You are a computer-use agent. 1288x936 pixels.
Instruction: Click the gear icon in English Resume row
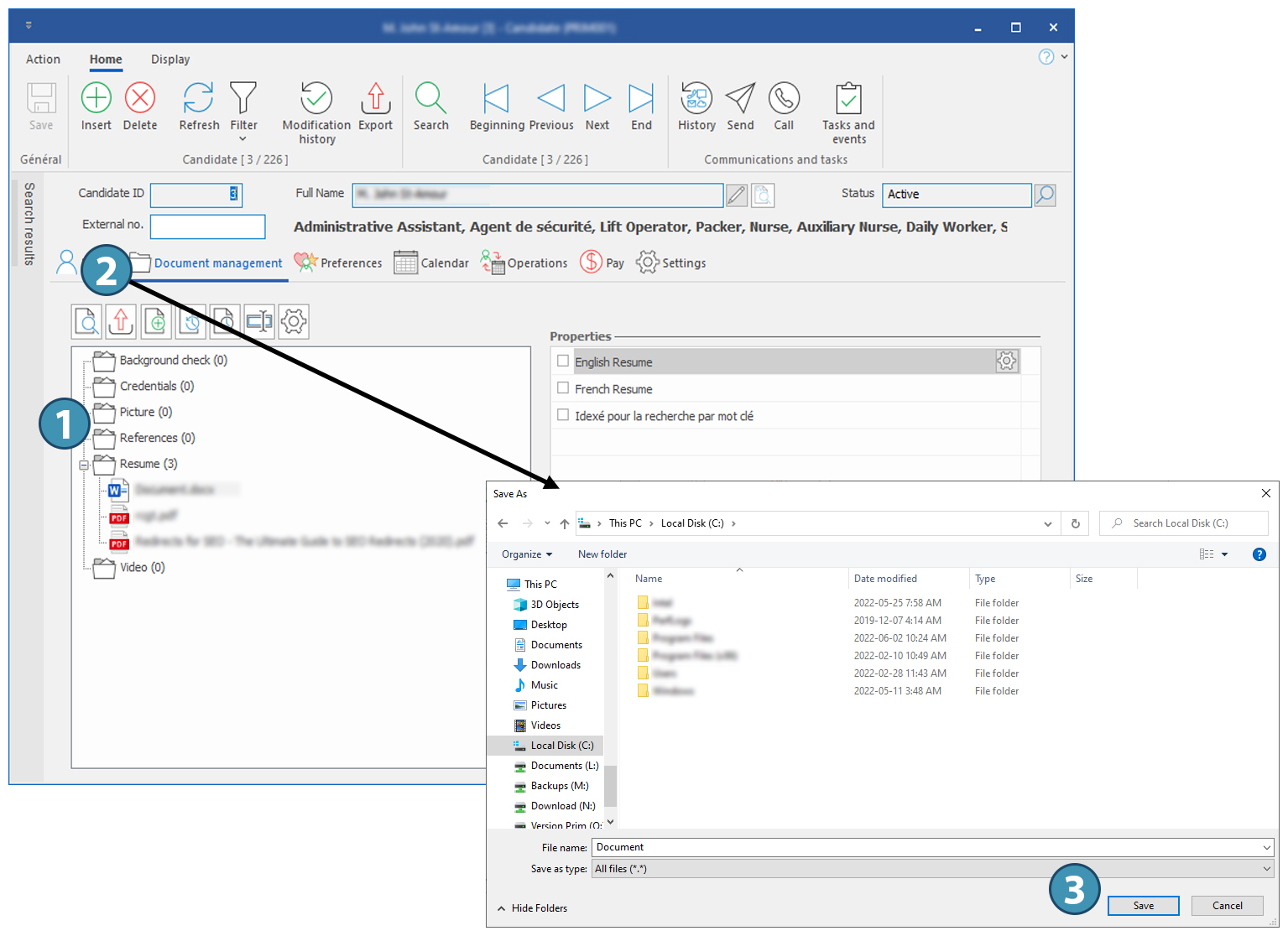(1006, 361)
